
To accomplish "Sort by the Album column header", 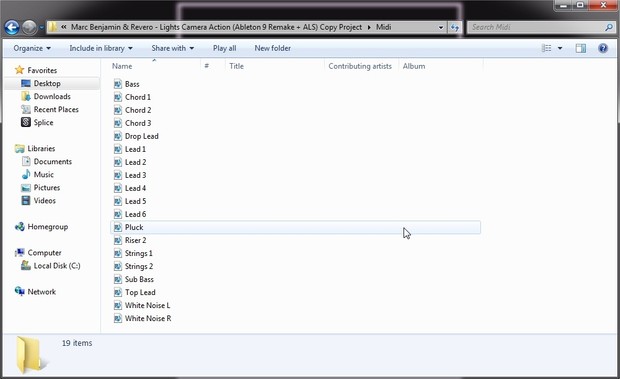I will [x=414, y=66].
